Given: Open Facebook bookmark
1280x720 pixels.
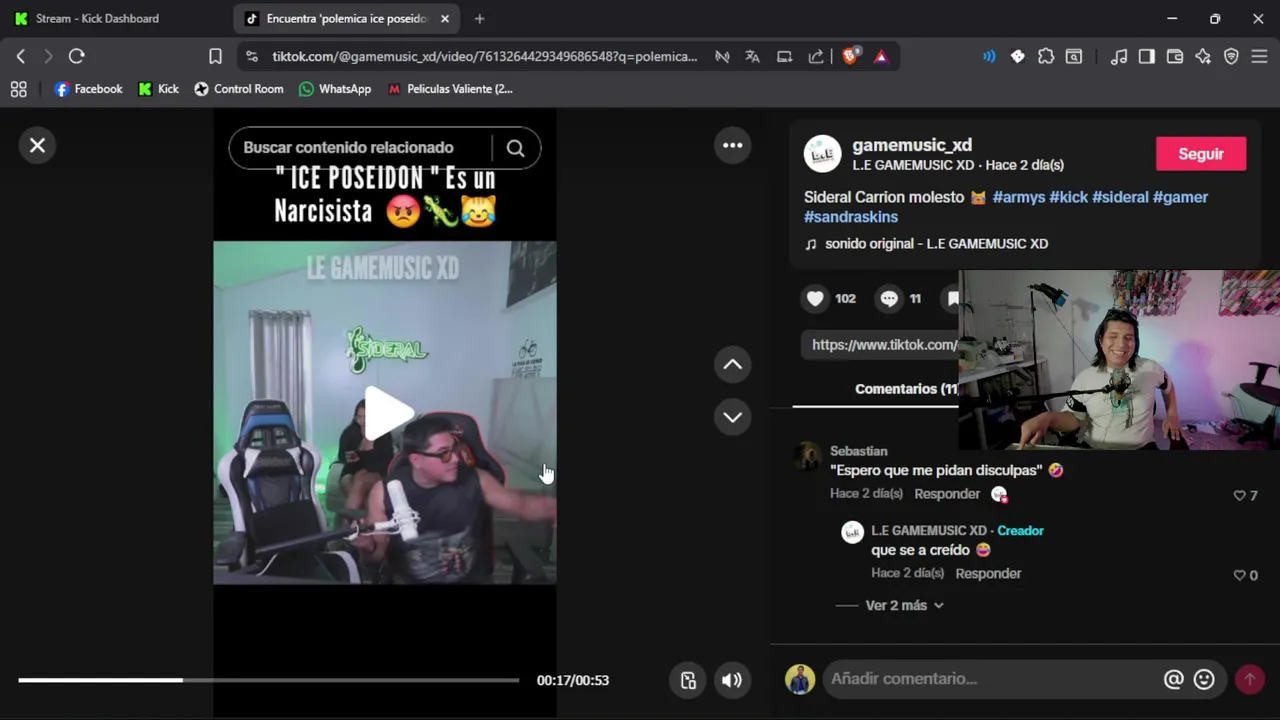Looking at the screenshot, I should [x=88, y=89].
